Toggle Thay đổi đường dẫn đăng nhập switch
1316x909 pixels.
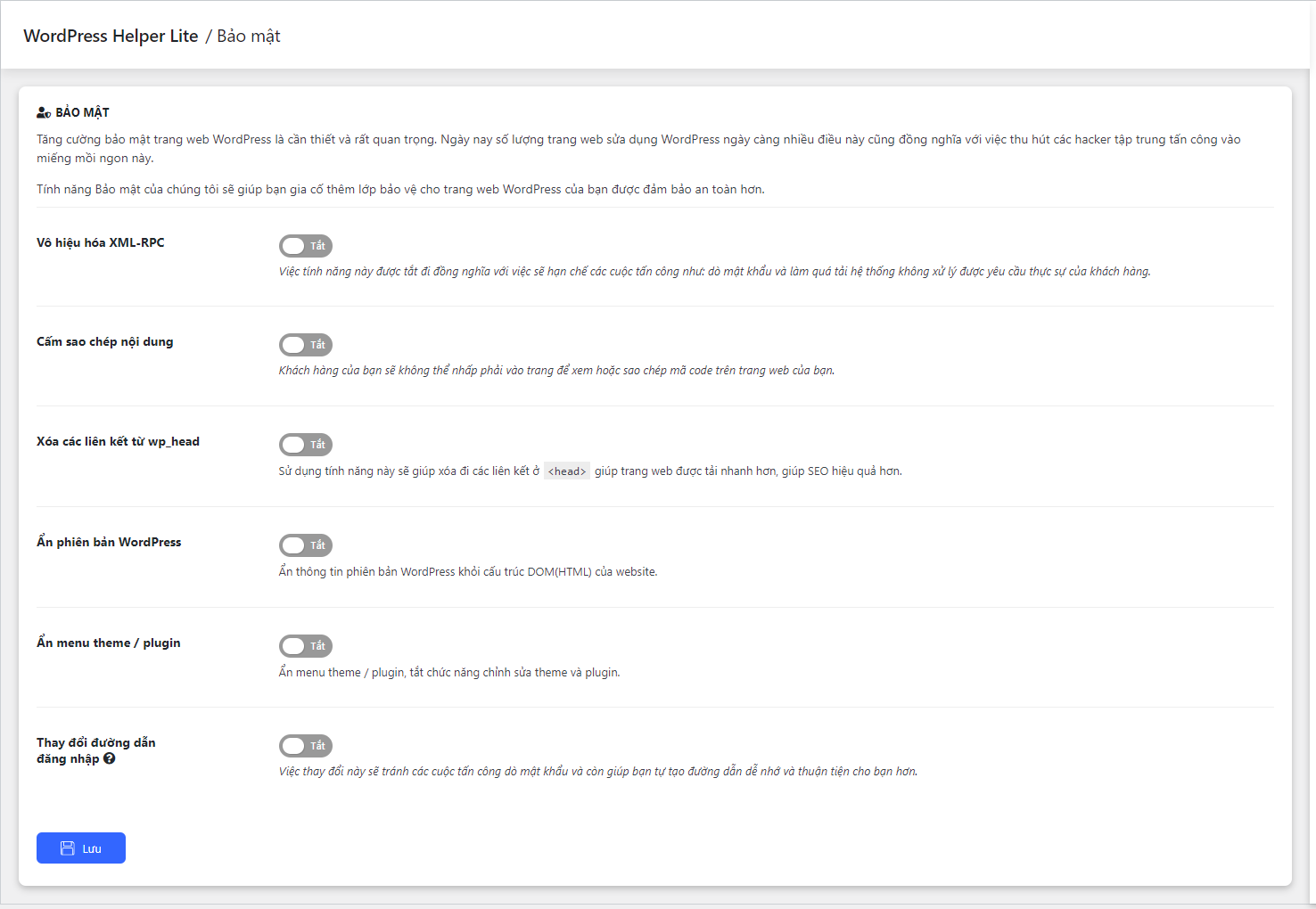pos(305,746)
